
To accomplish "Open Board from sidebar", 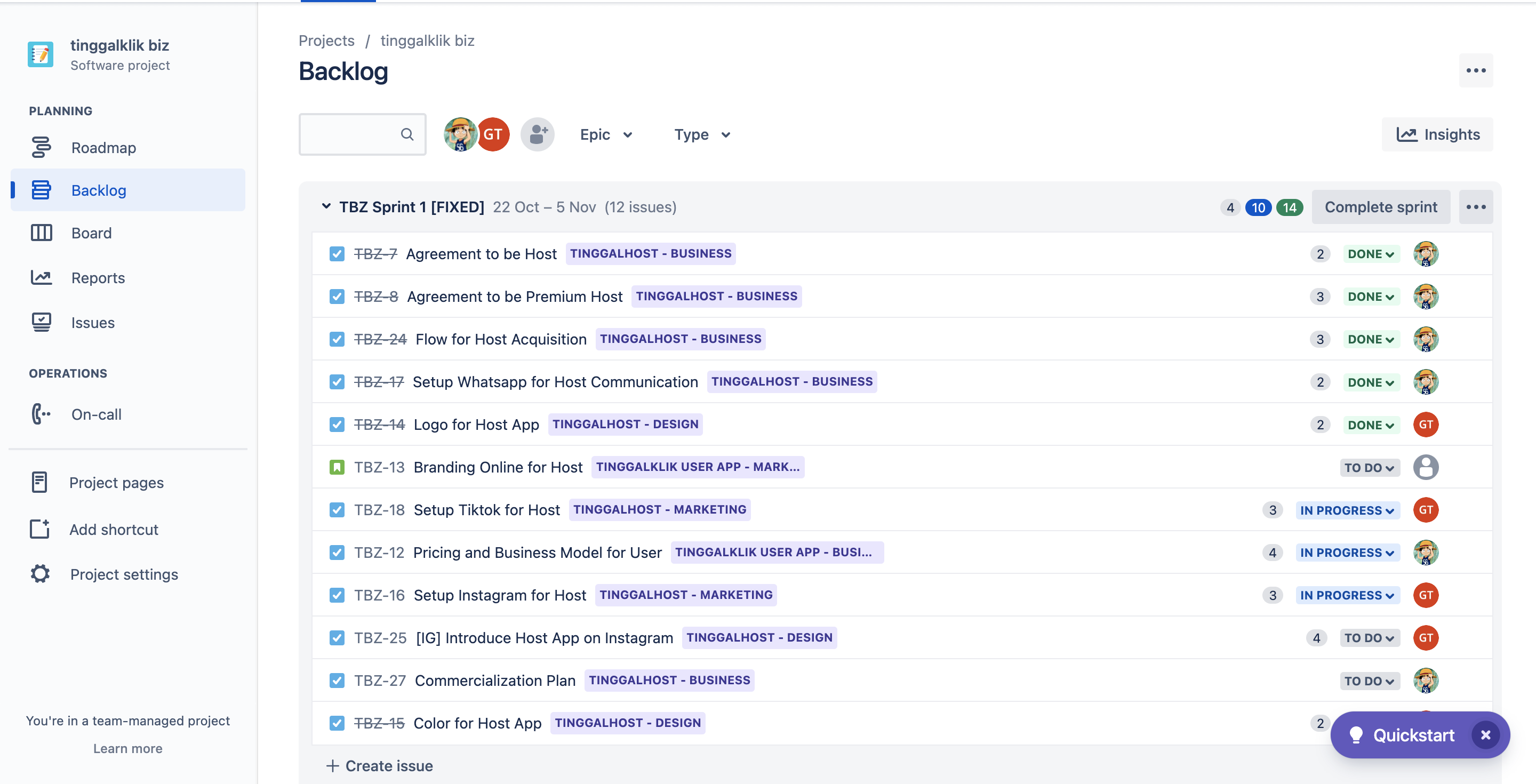I will coord(127,233).
